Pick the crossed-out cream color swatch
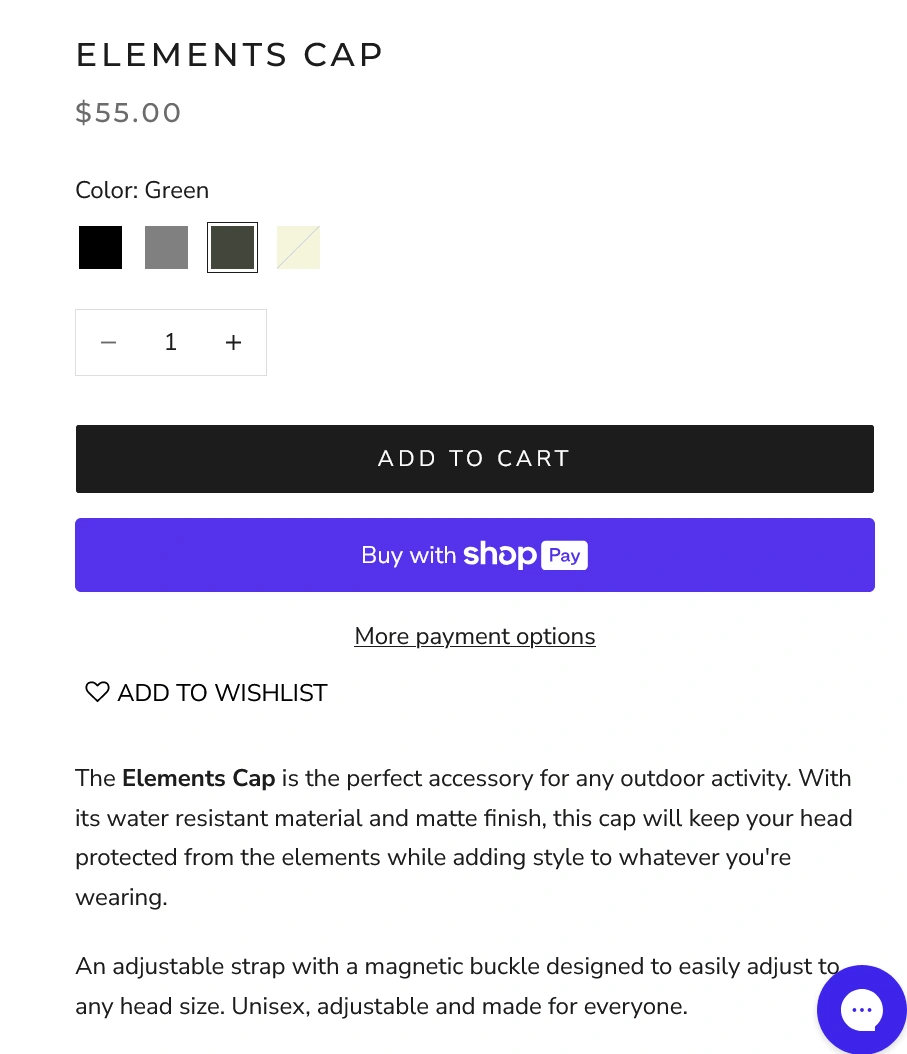907x1054 pixels. [298, 248]
